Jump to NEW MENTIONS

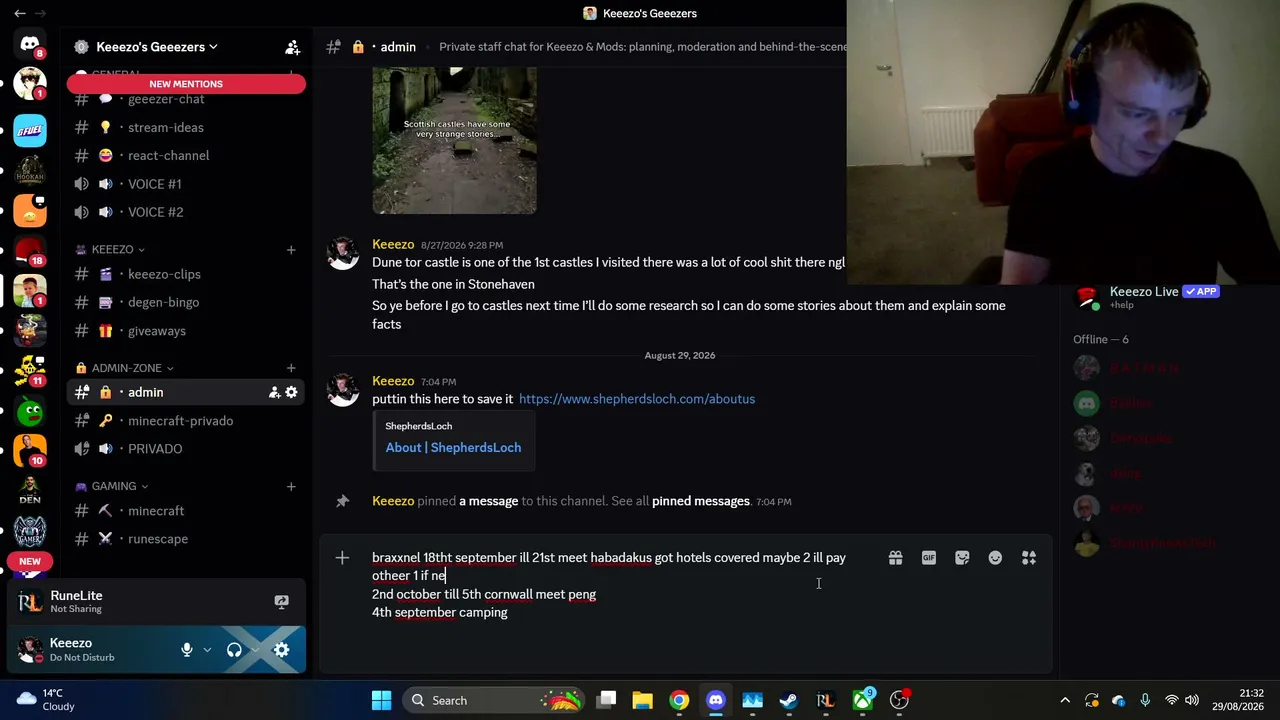tap(186, 84)
